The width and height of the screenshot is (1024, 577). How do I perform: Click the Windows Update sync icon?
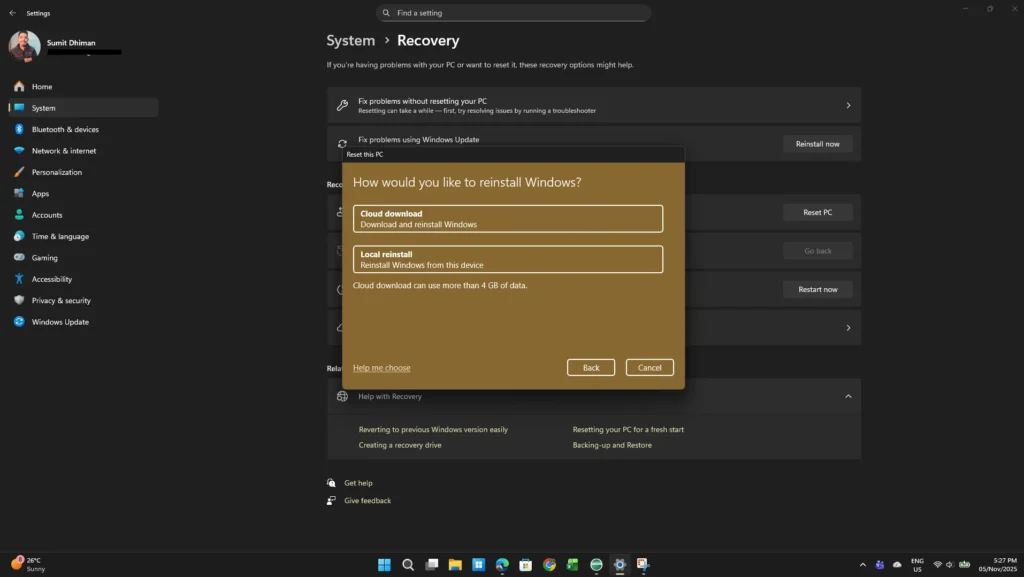[x=19, y=321]
